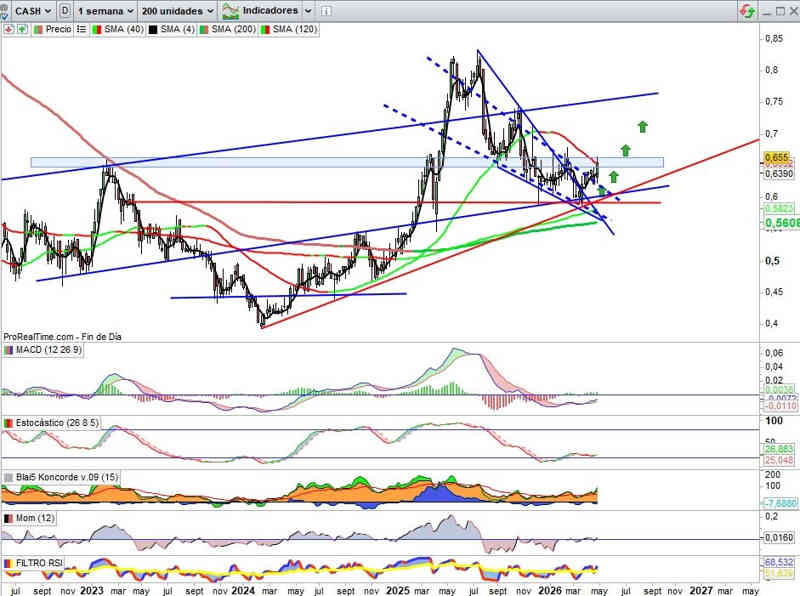Click the D daily view icon
The height and width of the screenshot is (596, 800).
[x=65, y=10]
